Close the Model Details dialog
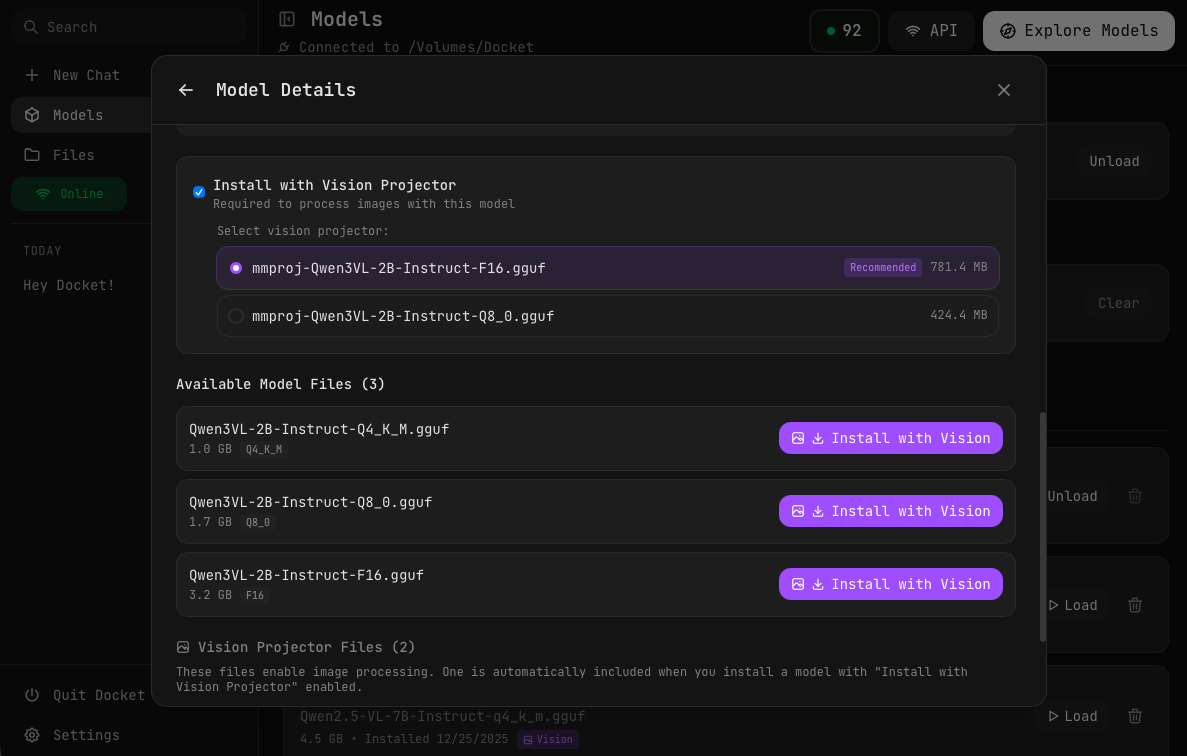This screenshot has height=756, width=1187. (x=1004, y=90)
